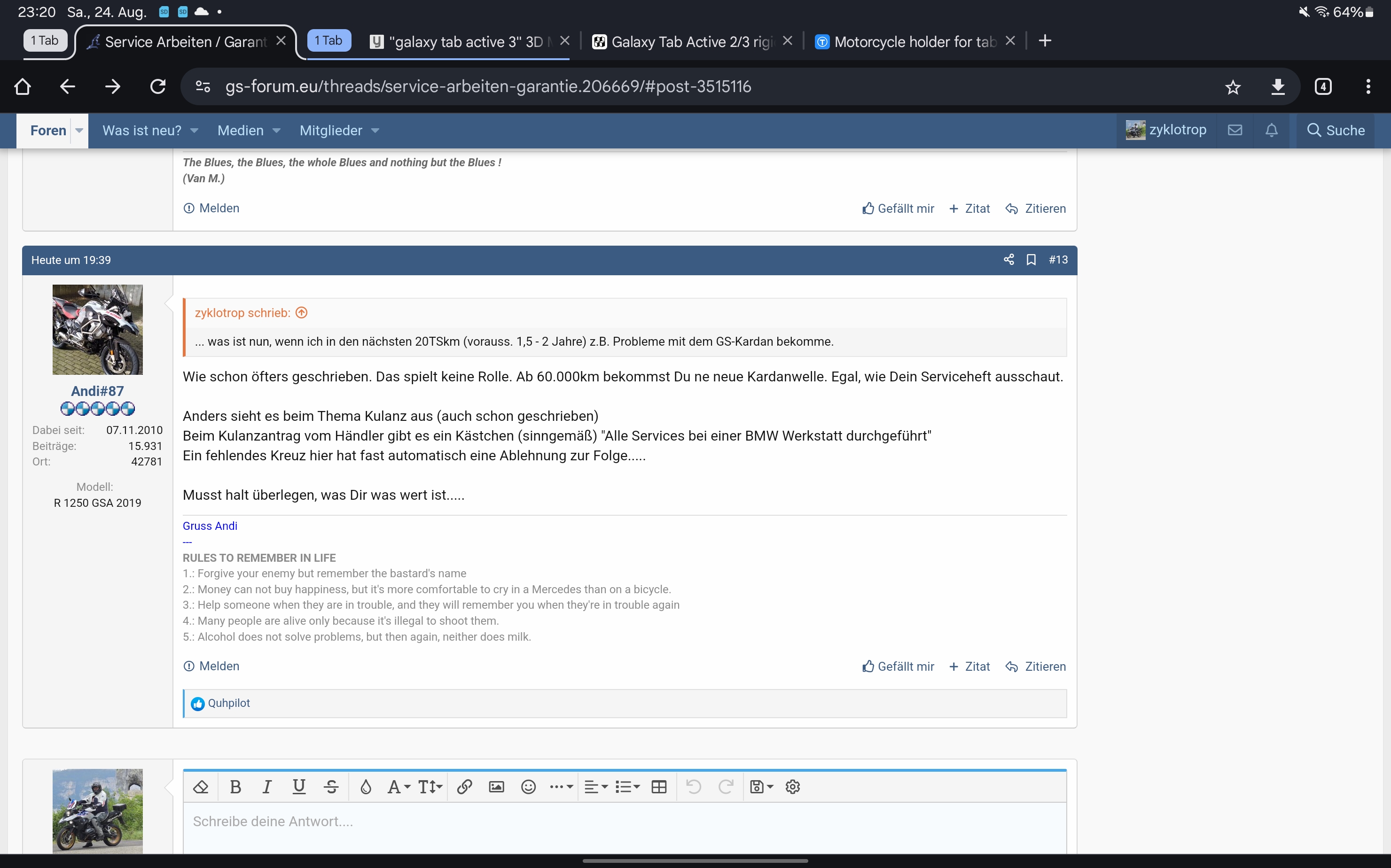The image size is (1391, 868).
Task: Click the Bold formatting icon
Action: (235, 786)
